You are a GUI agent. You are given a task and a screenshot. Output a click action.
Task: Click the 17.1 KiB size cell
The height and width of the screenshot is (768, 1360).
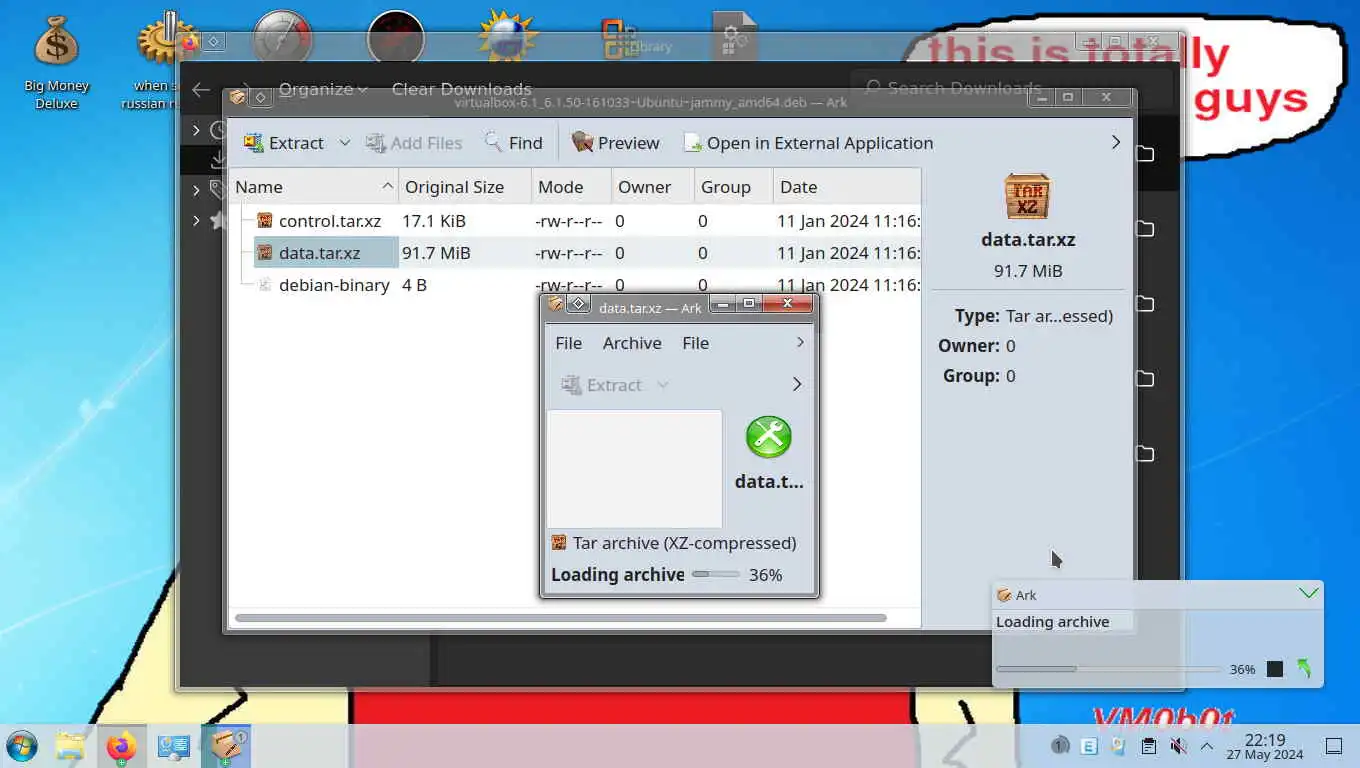(434, 221)
